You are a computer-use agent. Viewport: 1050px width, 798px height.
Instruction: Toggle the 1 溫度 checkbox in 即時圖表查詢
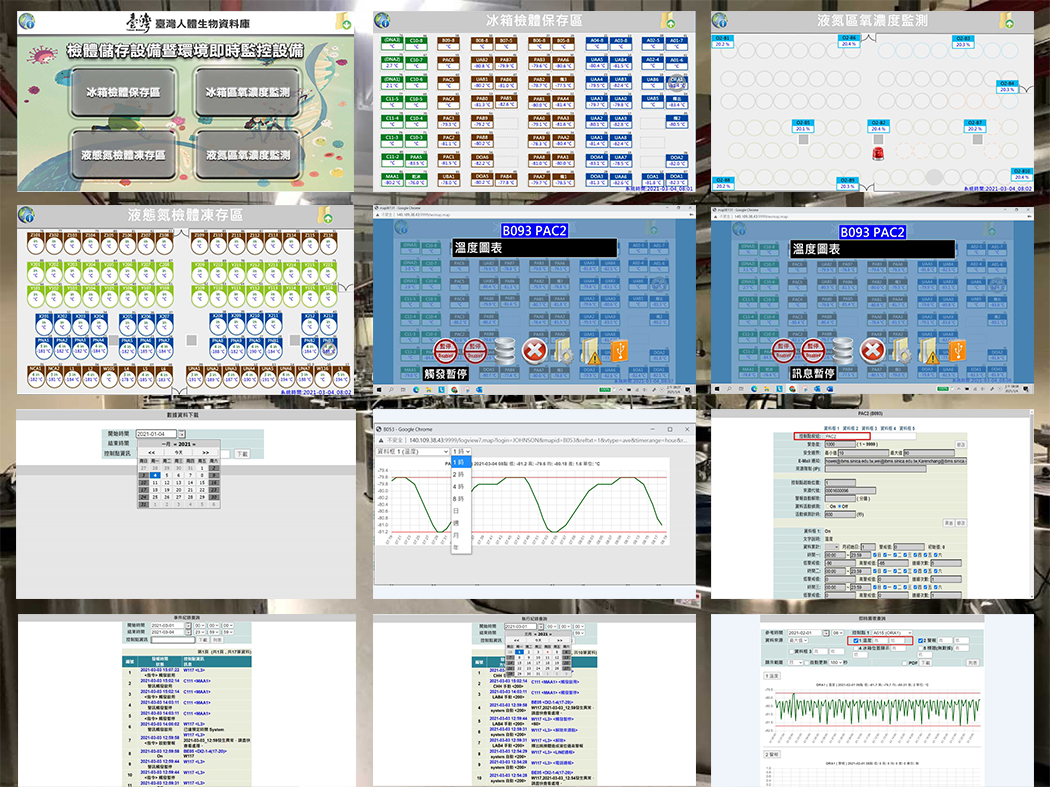click(x=856, y=641)
